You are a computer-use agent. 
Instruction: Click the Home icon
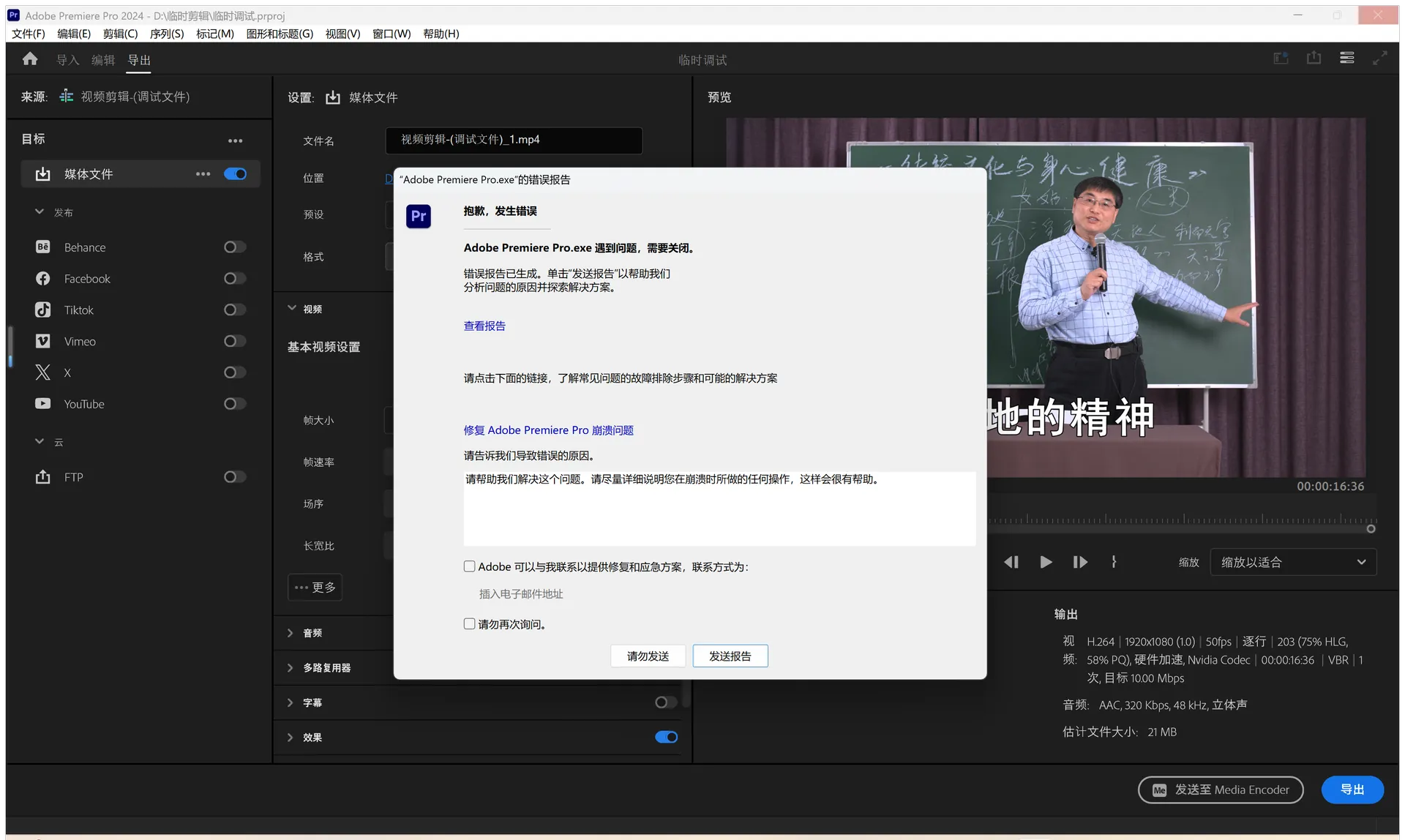[x=30, y=59]
